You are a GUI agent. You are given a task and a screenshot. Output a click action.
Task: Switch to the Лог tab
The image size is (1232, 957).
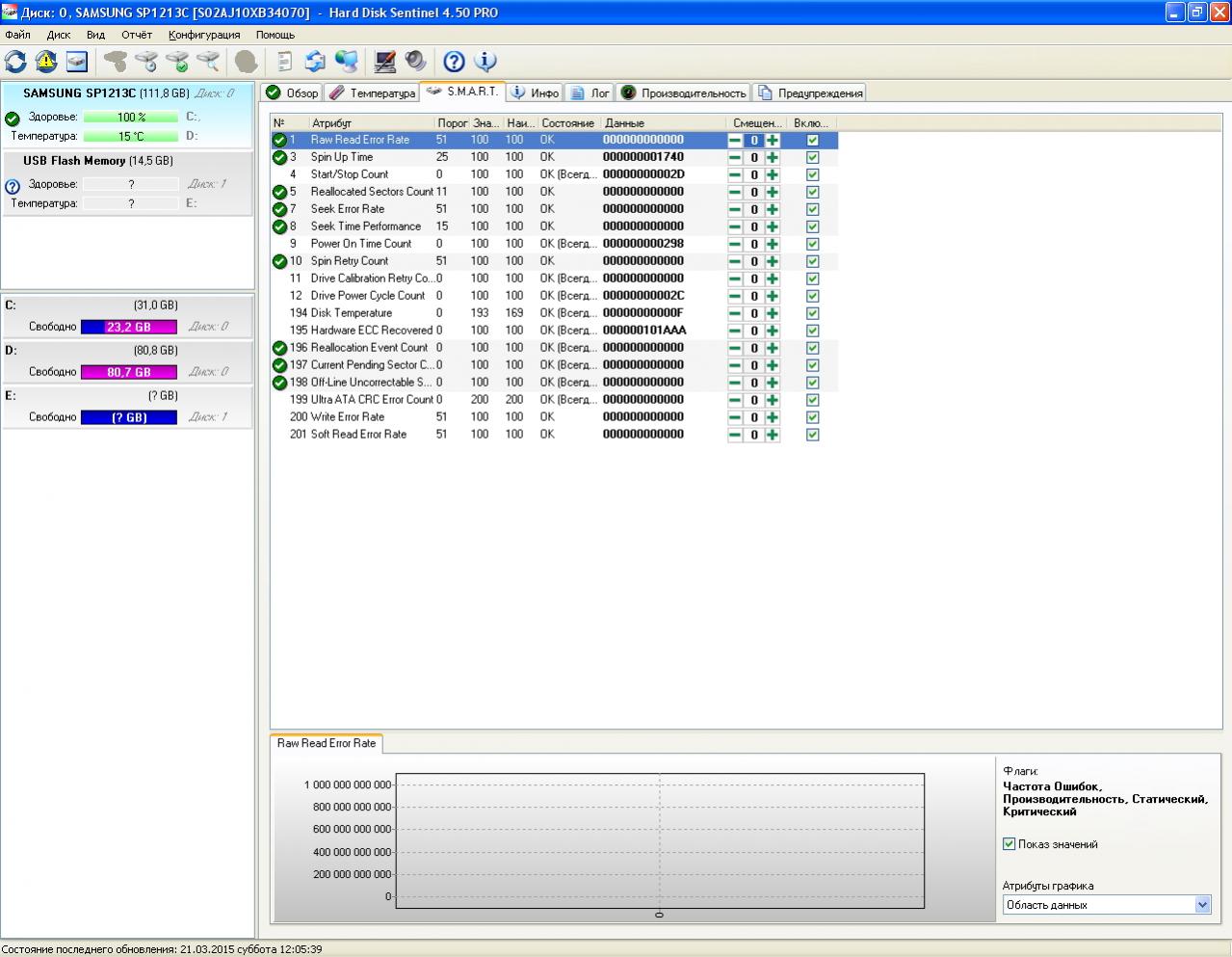pyautogui.click(x=590, y=93)
